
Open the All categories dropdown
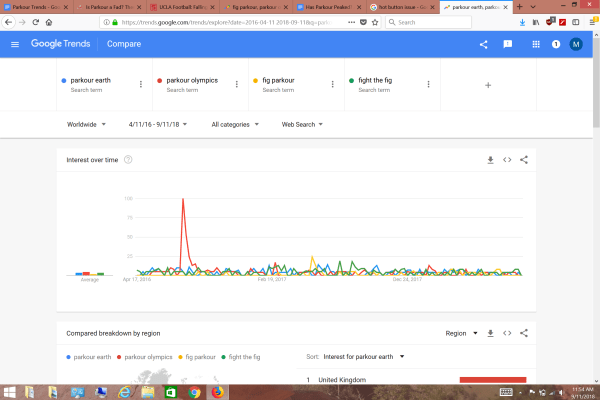[235, 125]
